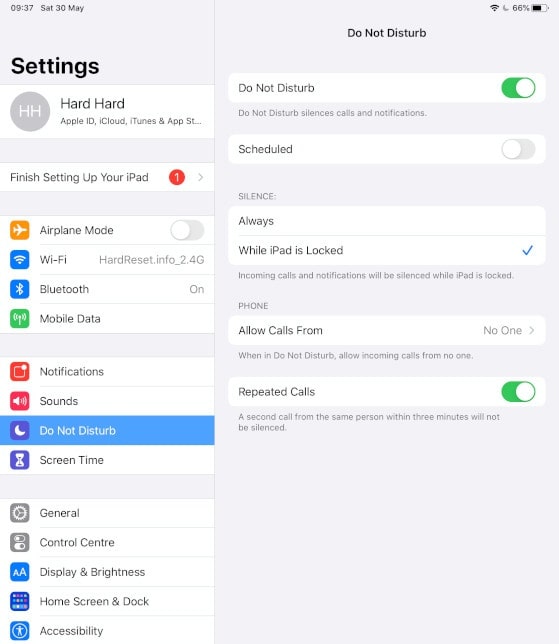Open Finish Setting Up Your iPad chevron
Image resolution: width=559 pixels, height=644 pixels.
[200, 177]
